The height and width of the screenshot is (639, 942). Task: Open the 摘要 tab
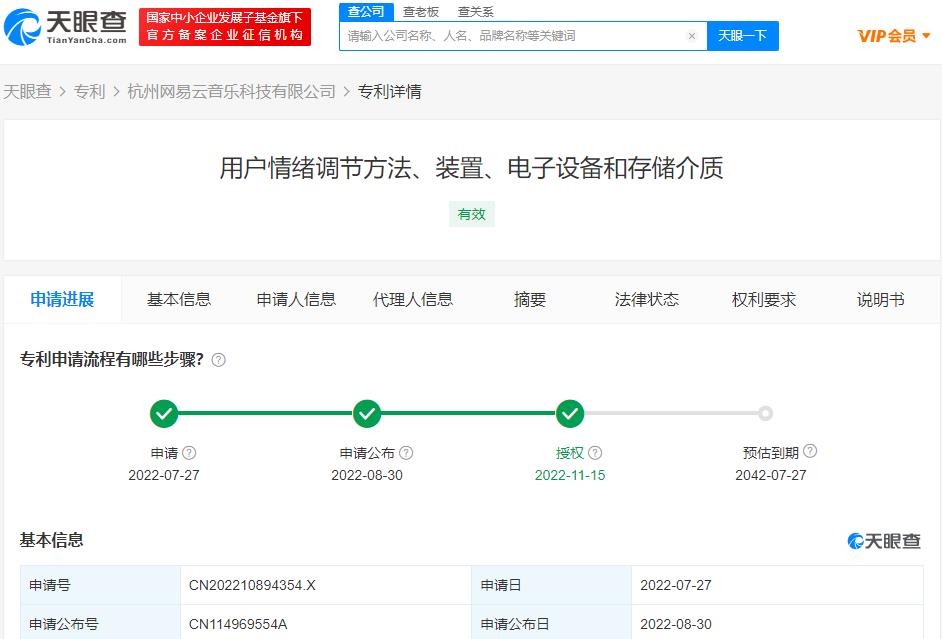(530, 299)
